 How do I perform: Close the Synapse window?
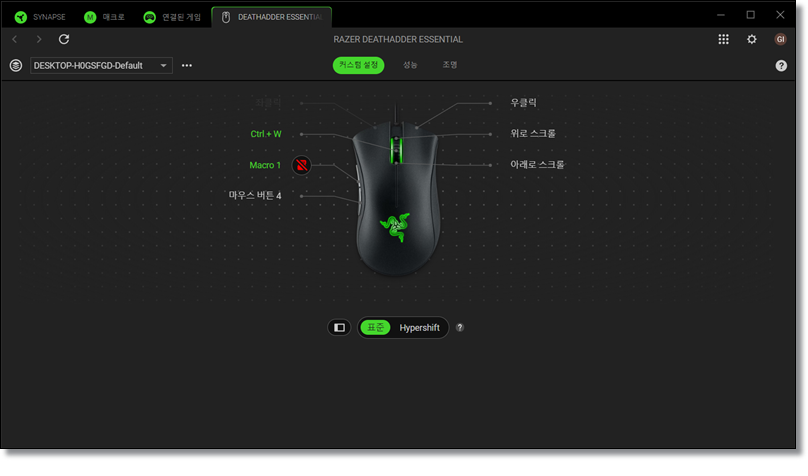click(x=780, y=15)
